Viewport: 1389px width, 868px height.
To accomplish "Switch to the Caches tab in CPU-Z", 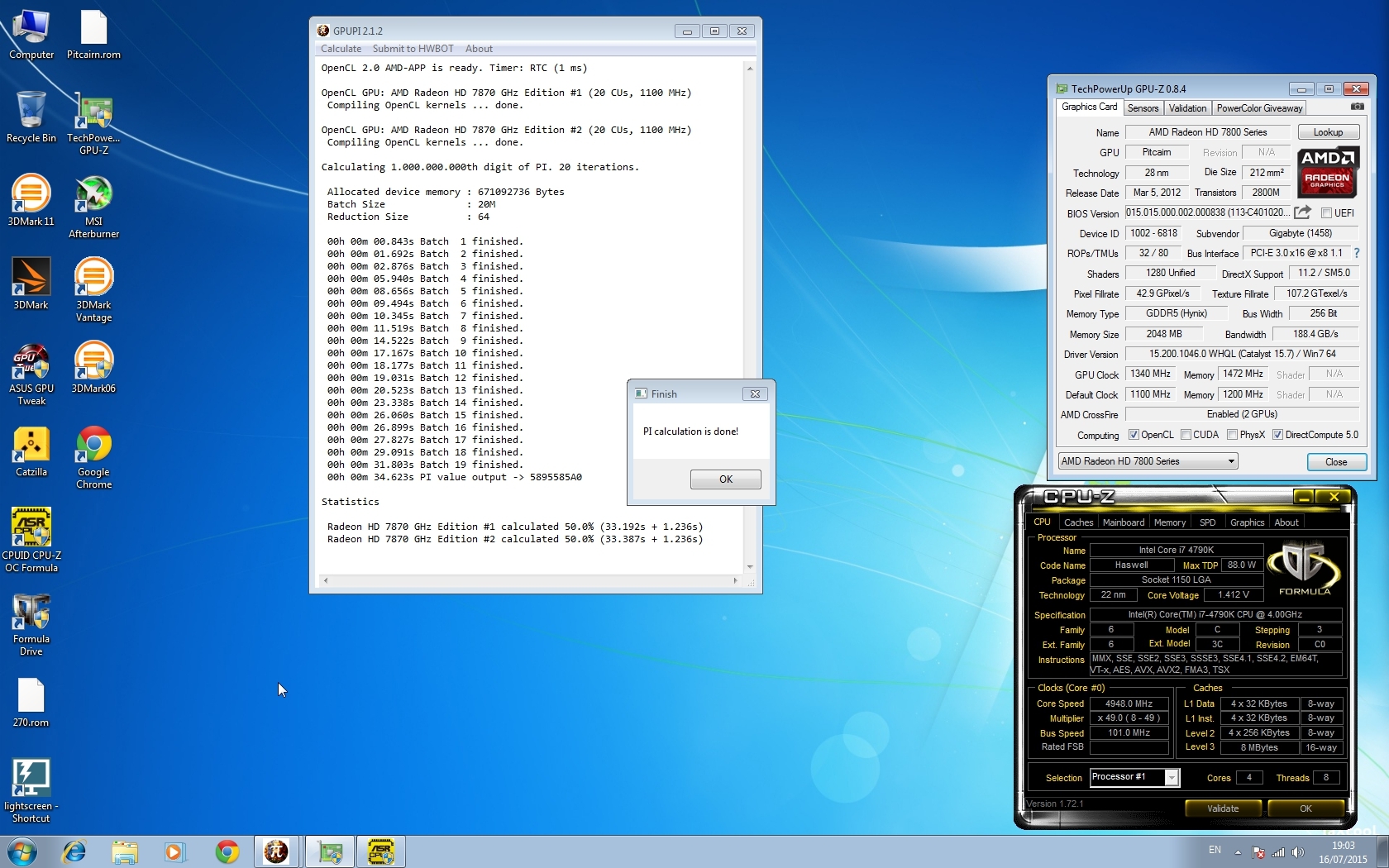I will (x=1078, y=522).
